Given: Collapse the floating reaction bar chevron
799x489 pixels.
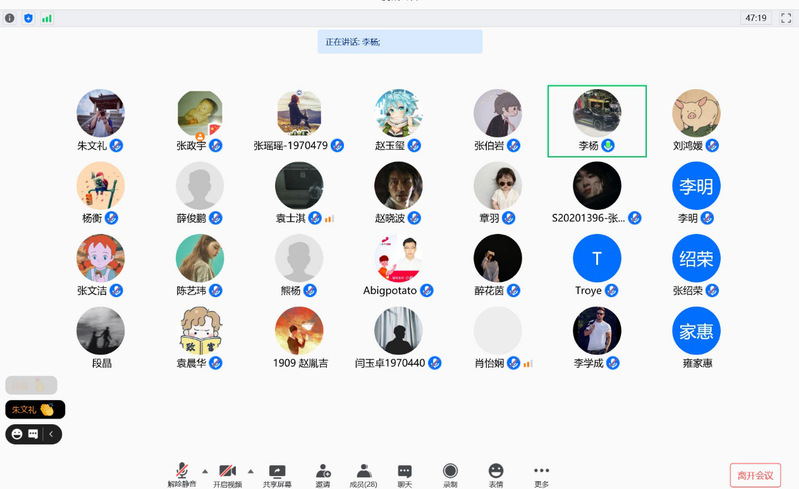Looking at the screenshot, I should [x=53, y=434].
